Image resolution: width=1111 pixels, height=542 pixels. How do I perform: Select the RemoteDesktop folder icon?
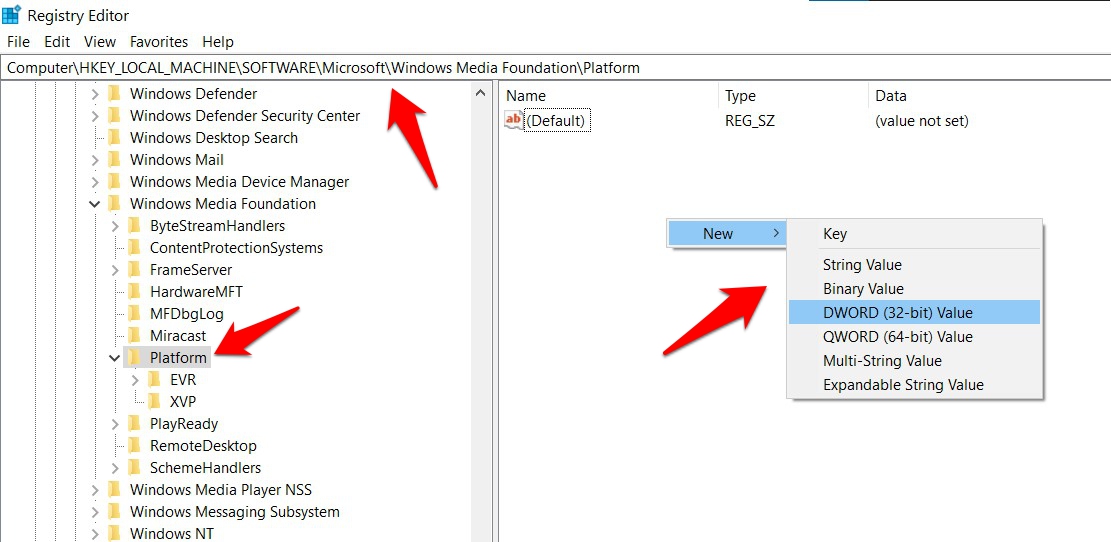134,446
